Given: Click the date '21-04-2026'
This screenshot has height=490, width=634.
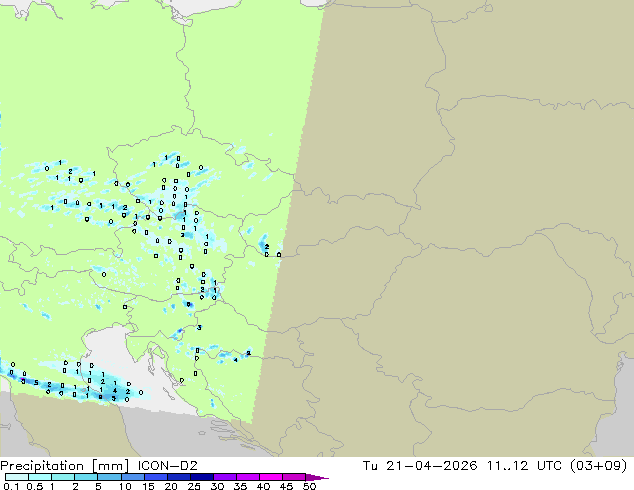Looking at the screenshot, I should 431,466.
